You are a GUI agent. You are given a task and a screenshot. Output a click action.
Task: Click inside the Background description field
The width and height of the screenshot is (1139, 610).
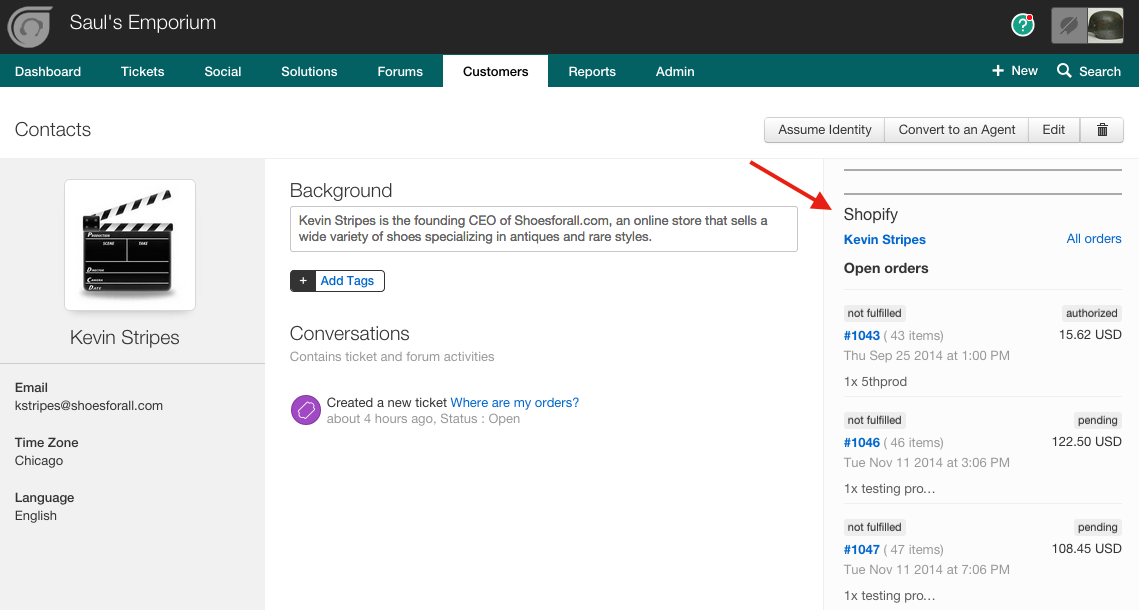(x=543, y=229)
